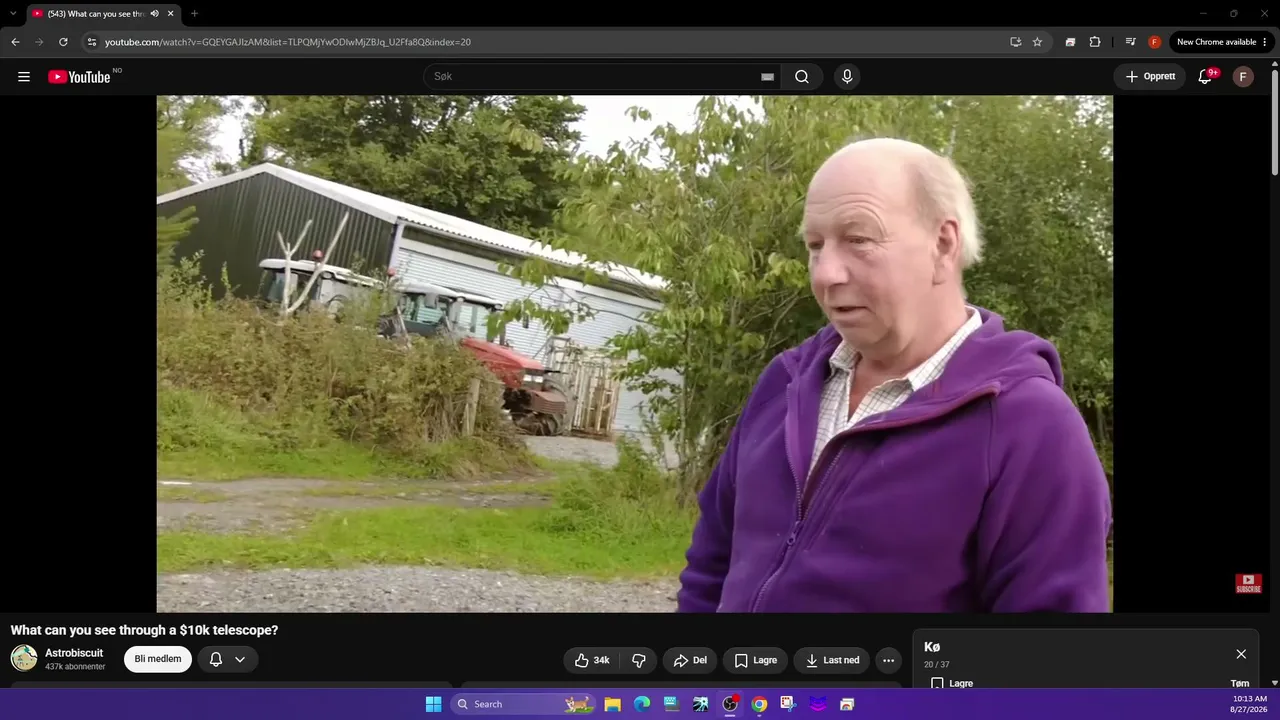Click the 20 / 37 queue counter
The width and height of the screenshot is (1280, 720).
point(937,665)
